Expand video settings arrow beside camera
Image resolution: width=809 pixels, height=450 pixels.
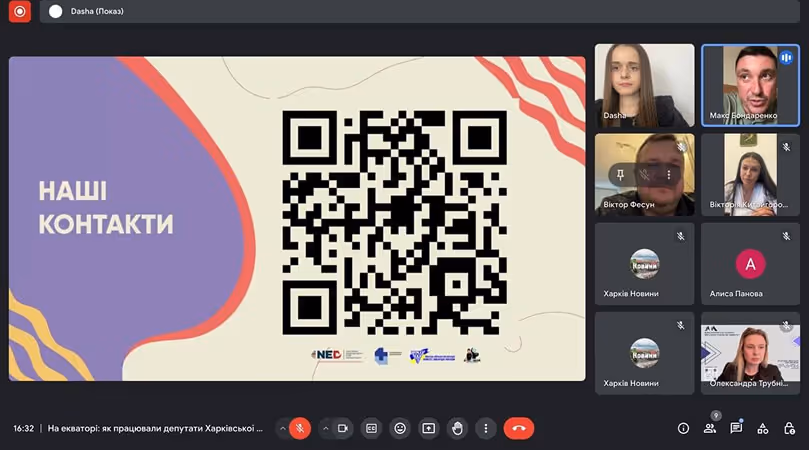[x=326, y=428]
